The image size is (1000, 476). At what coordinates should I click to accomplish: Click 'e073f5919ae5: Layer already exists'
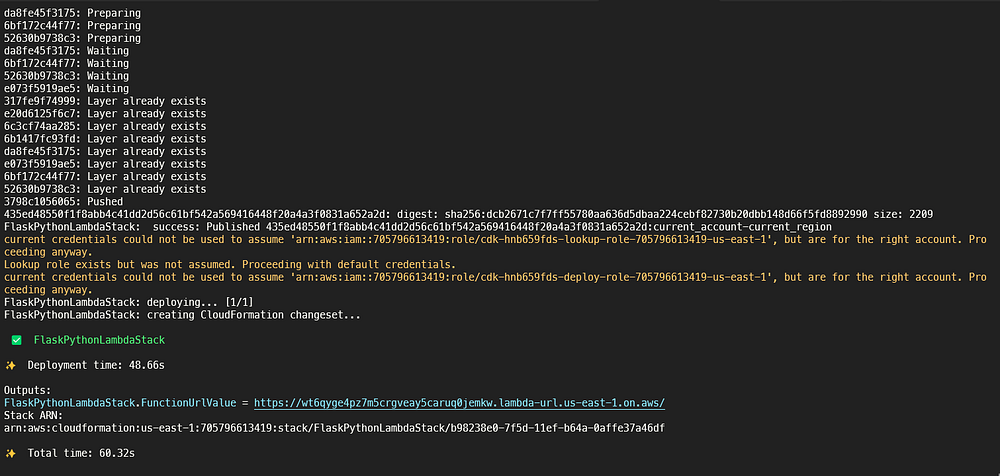pos(105,164)
